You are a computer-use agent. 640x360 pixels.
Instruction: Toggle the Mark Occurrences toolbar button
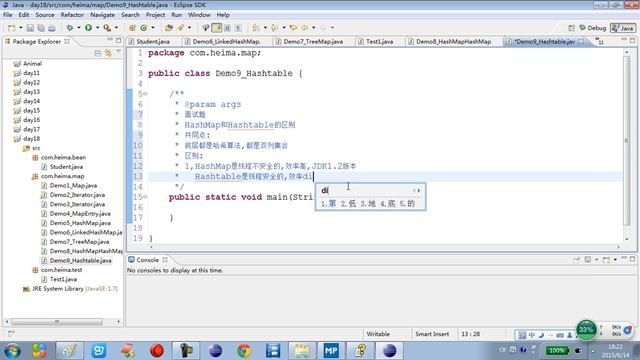tap(217, 28)
